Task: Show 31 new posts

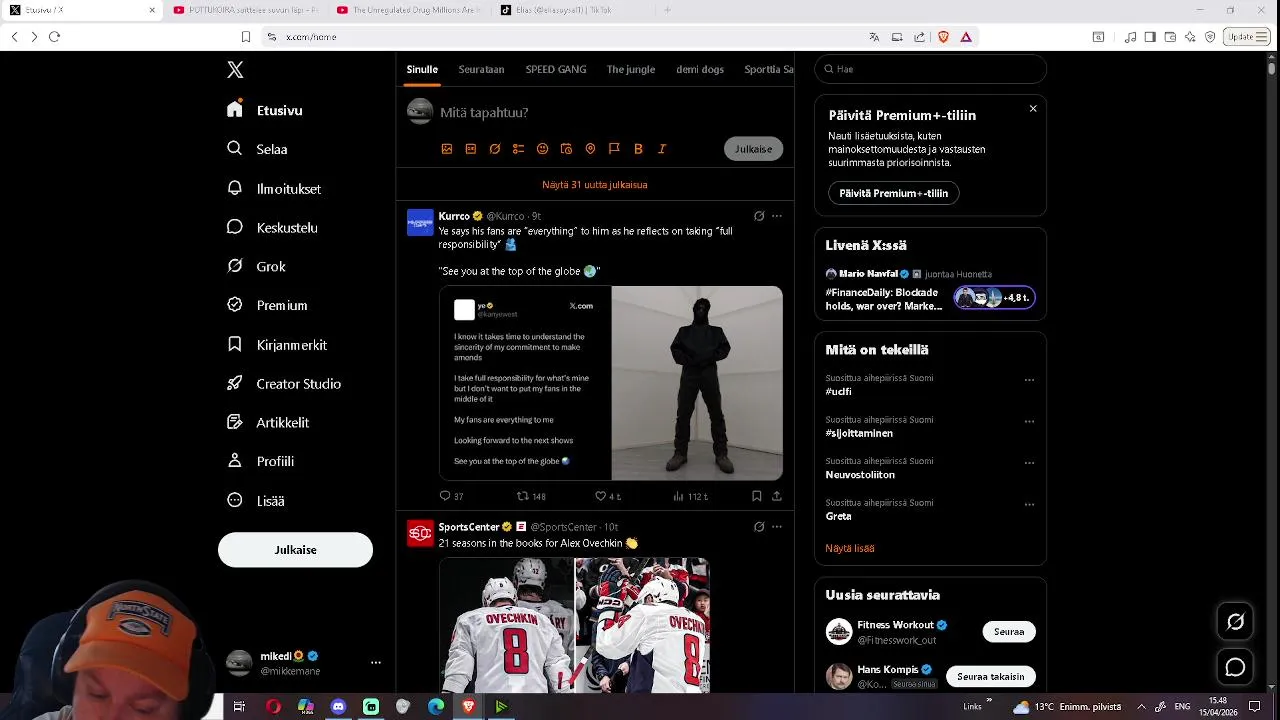Action: click(x=595, y=185)
